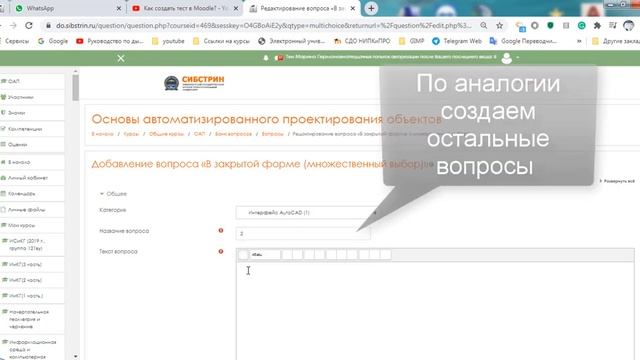Go forward with the browser arrow
640x360 pixels.
pos(13,25)
